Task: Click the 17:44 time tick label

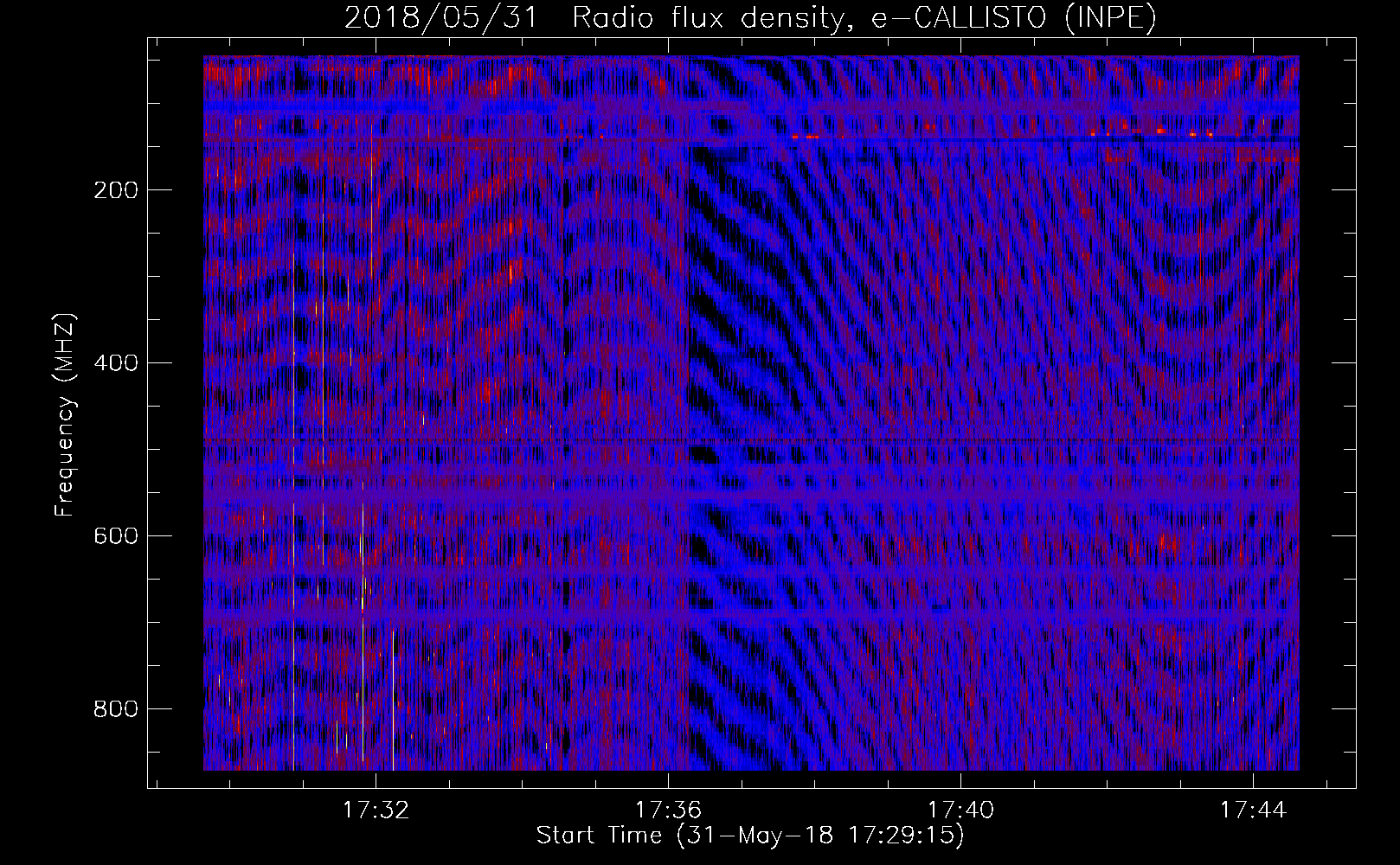Action: (x=1254, y=811)
